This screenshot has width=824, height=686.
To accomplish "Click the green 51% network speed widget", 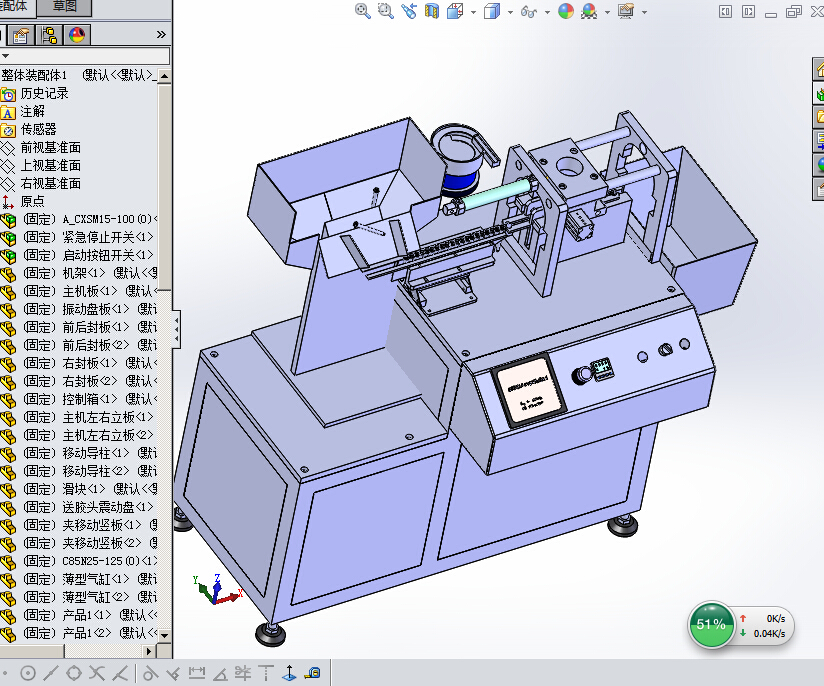I will pyautogui.click(x=711, y=624).
